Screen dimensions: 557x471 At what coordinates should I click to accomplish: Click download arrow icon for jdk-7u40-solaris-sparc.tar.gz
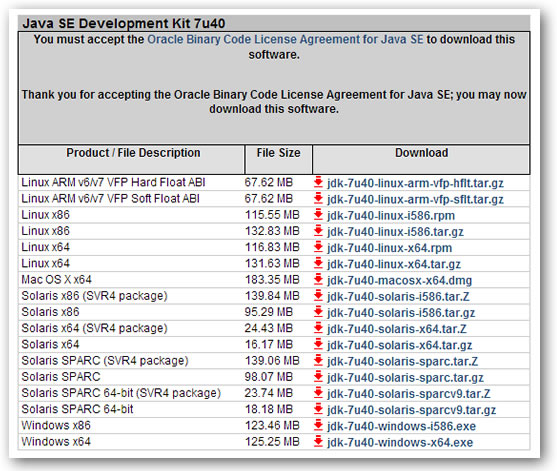[318, 377]
